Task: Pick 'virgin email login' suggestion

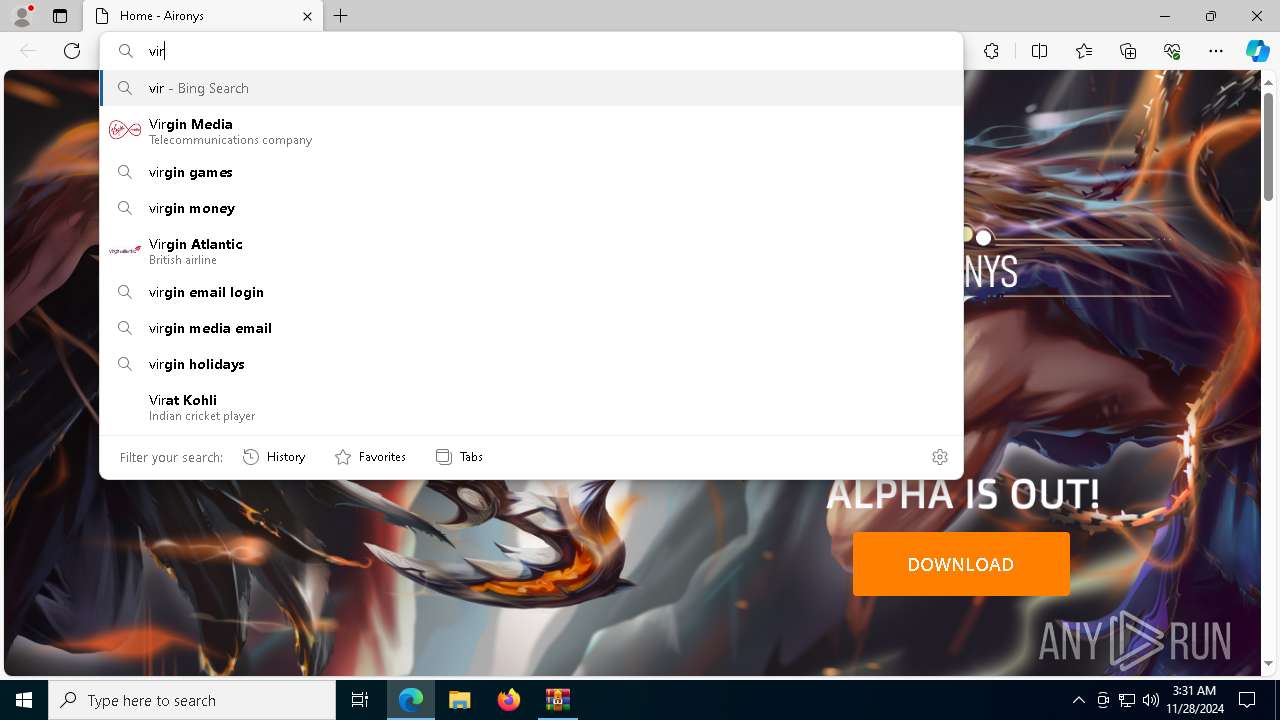Action: tap(531, 292)
